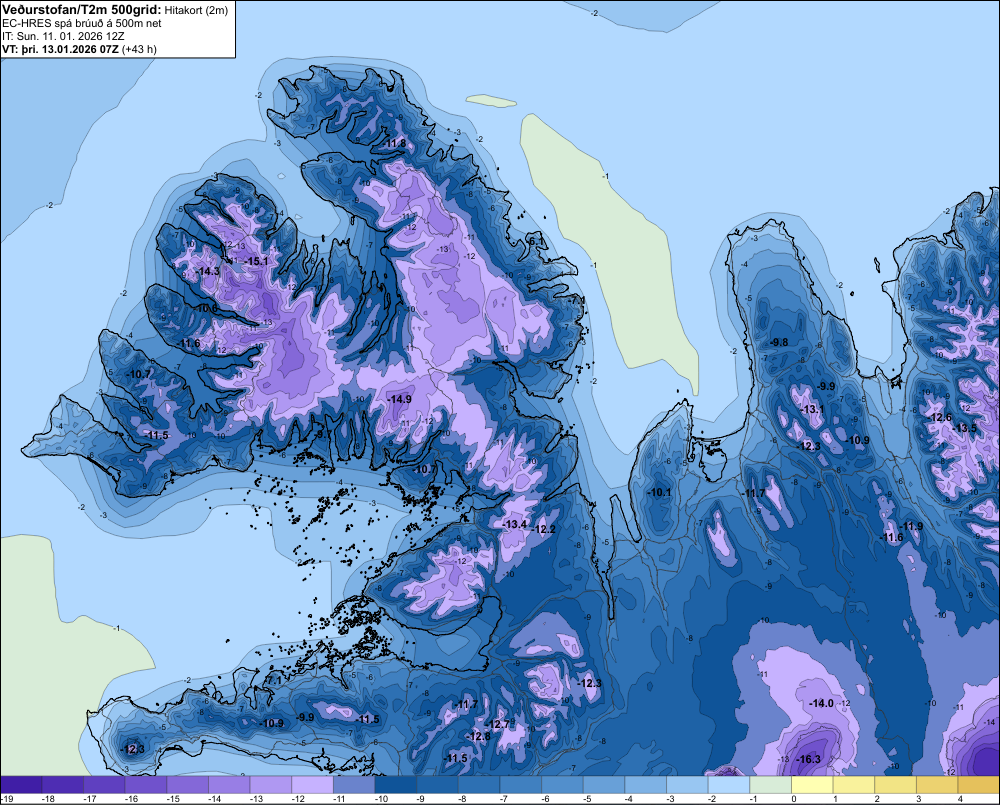Viewport: 1000px width, 805px height.
Task: Click pale green legend swatch between -1 and 0
Action: [x=770, y=784]
